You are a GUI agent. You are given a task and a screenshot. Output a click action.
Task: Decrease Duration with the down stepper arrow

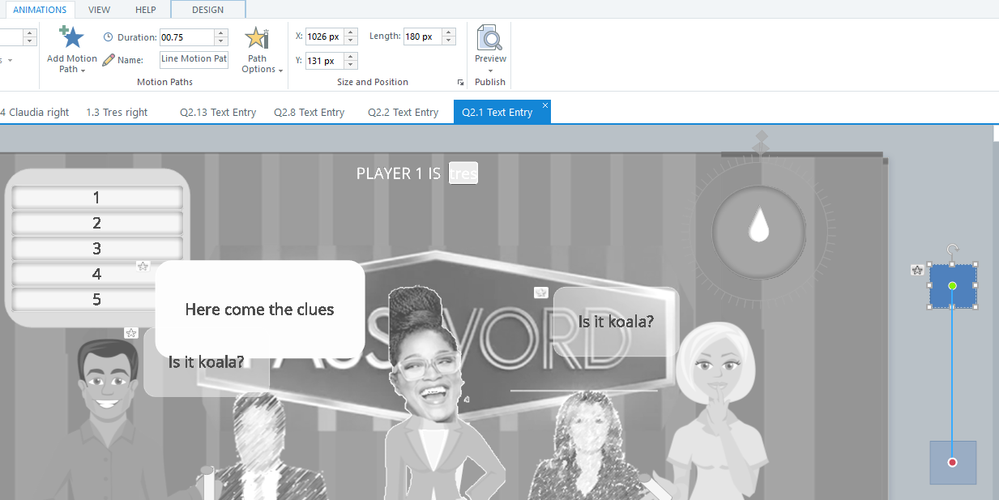[x=221, y=41]
